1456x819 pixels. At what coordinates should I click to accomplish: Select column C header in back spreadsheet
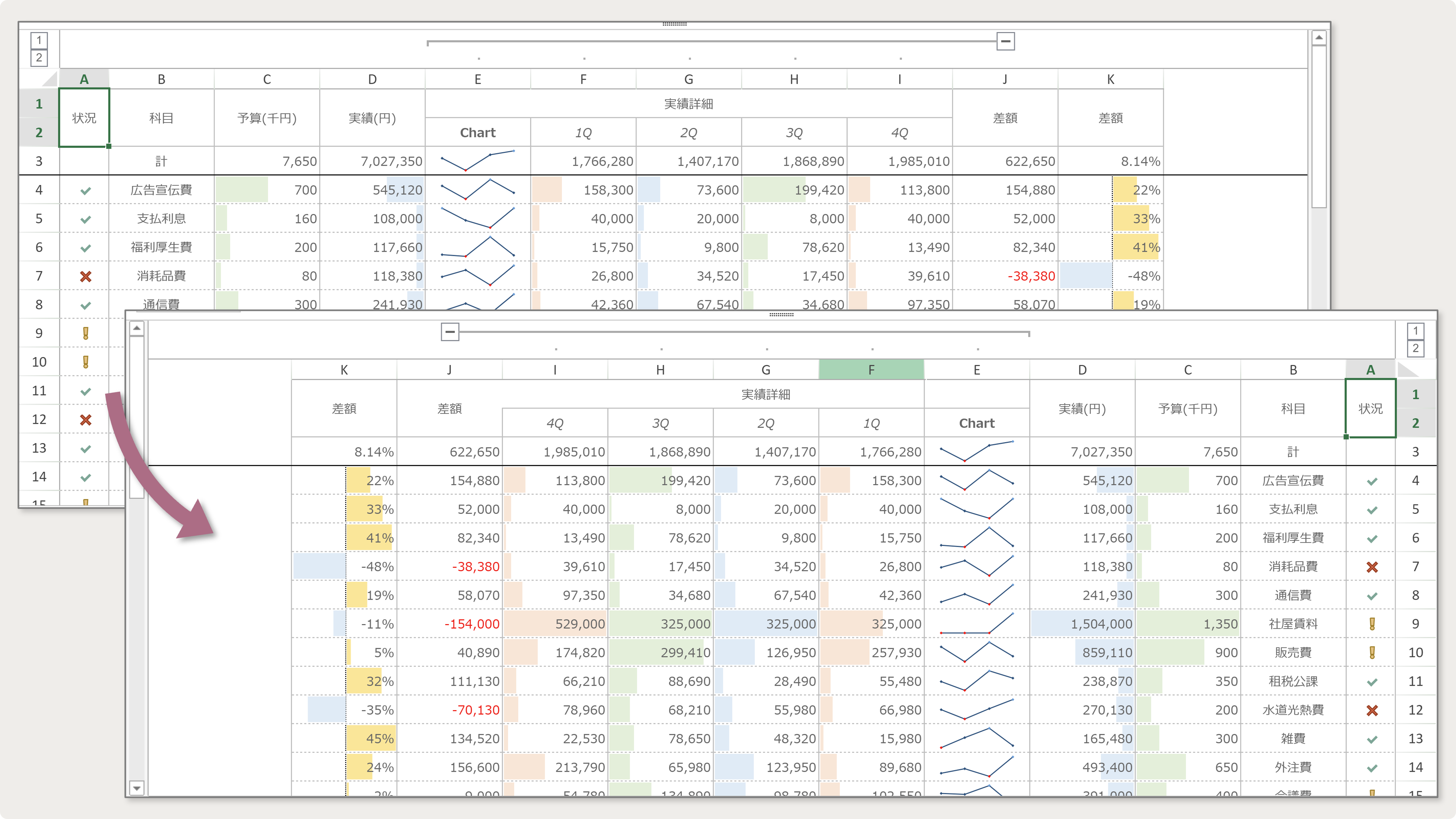point(267,79)
